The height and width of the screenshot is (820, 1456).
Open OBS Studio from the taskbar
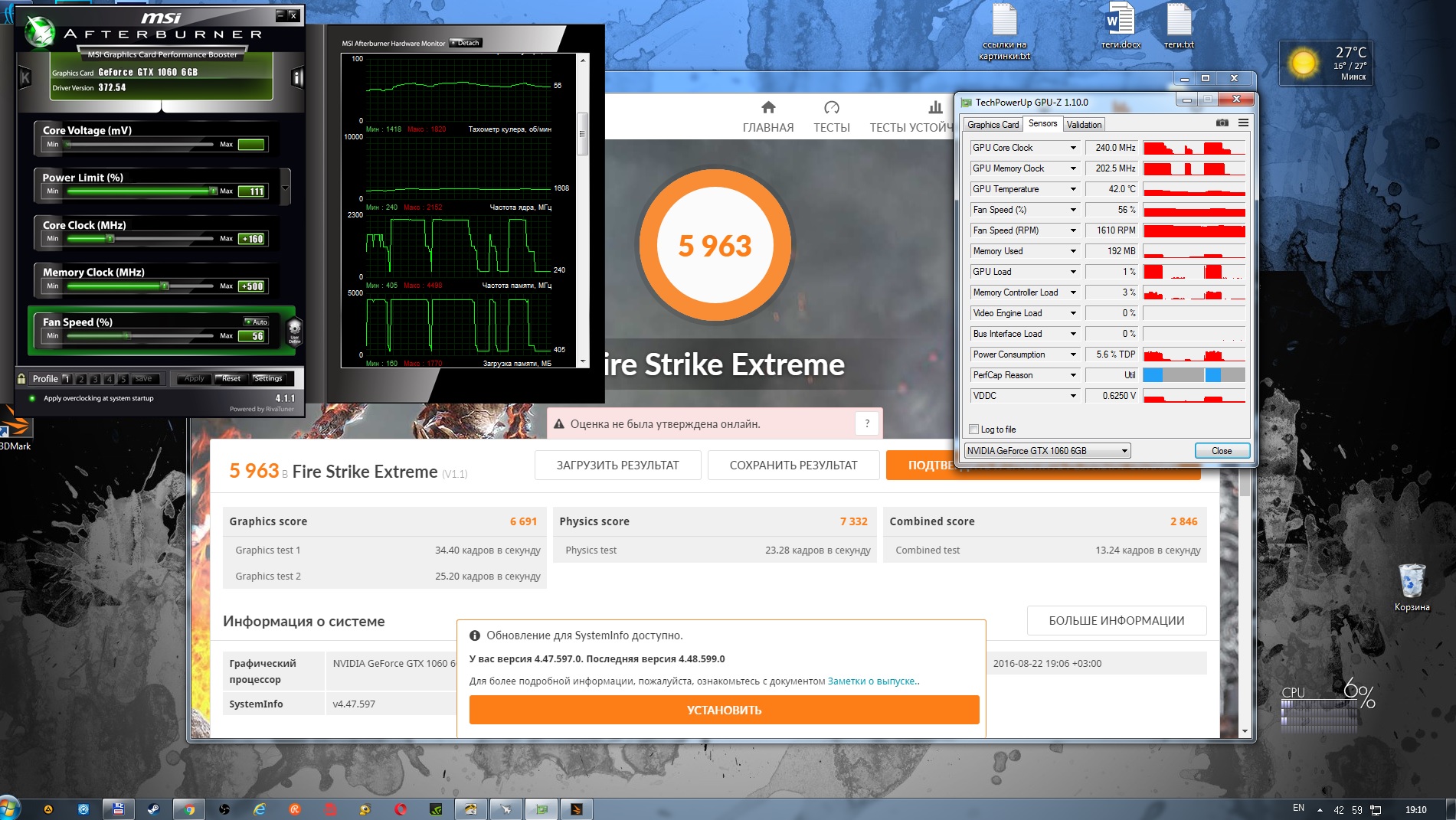click(224, 809)
